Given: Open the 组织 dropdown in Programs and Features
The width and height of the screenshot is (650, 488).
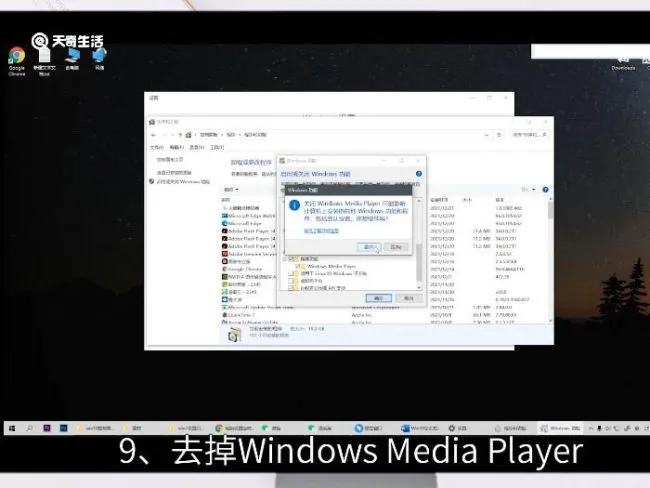Looking at the screenshot, I should click(231, 189).
